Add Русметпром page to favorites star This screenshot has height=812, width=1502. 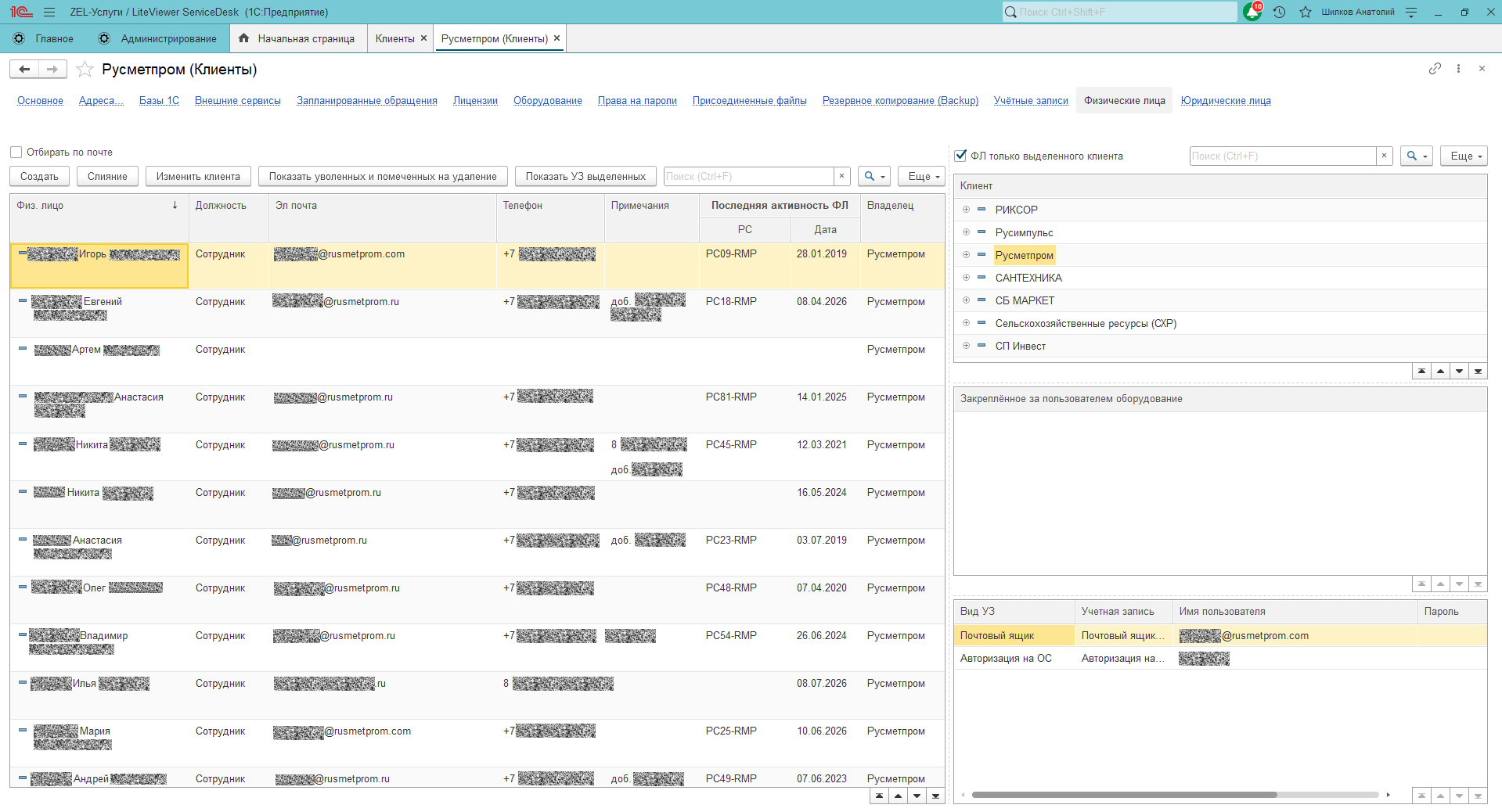click(85, 70)
